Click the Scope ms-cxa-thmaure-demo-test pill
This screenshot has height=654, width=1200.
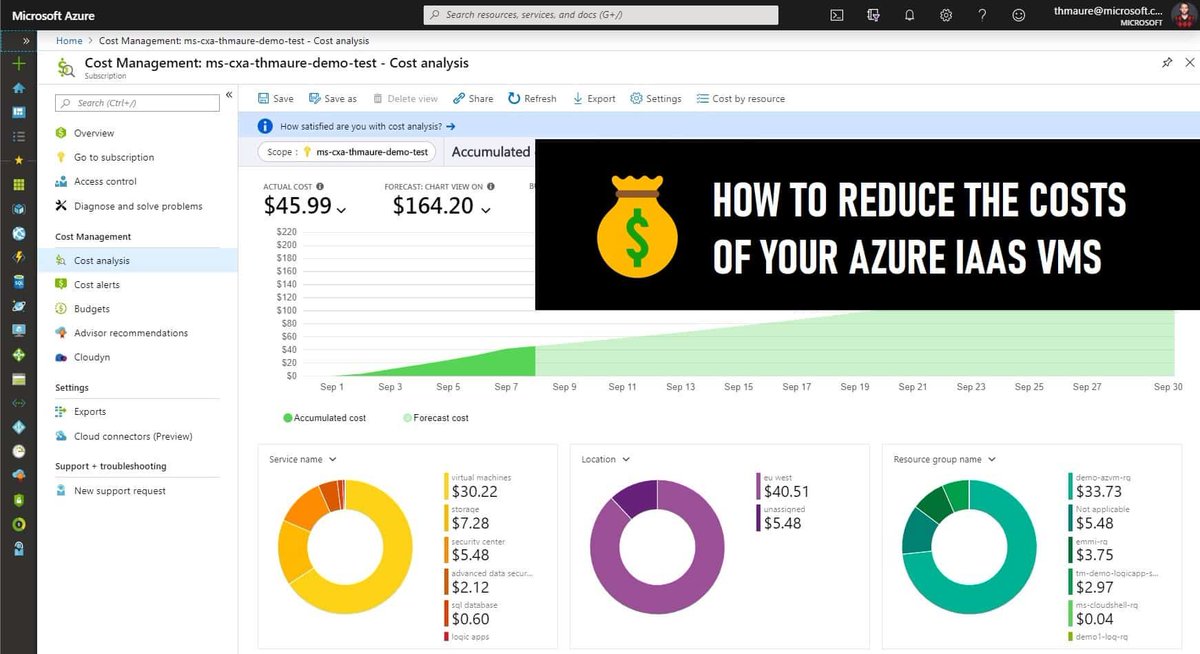(348, 152)
